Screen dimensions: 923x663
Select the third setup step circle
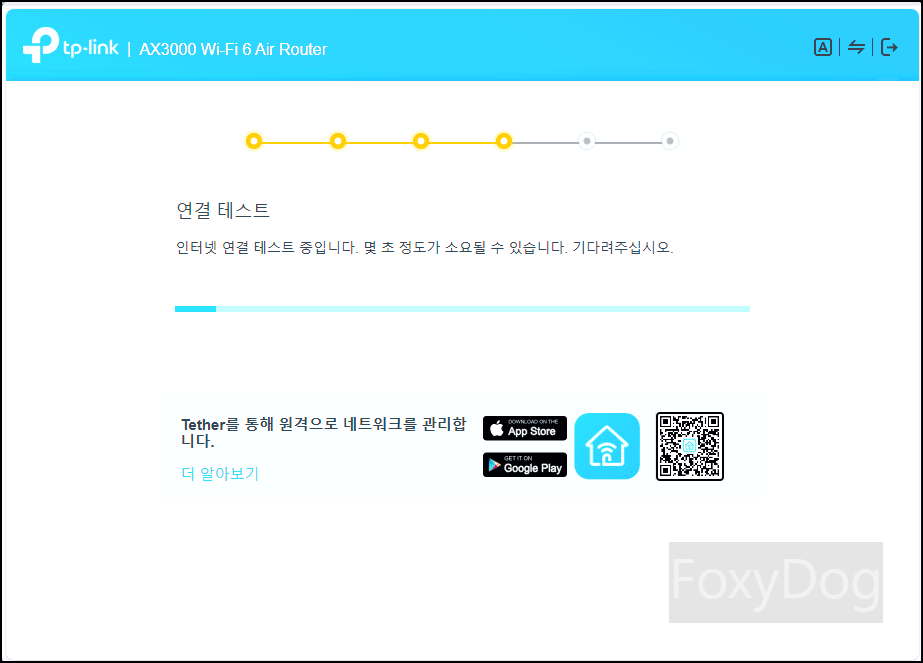(420, 141)
